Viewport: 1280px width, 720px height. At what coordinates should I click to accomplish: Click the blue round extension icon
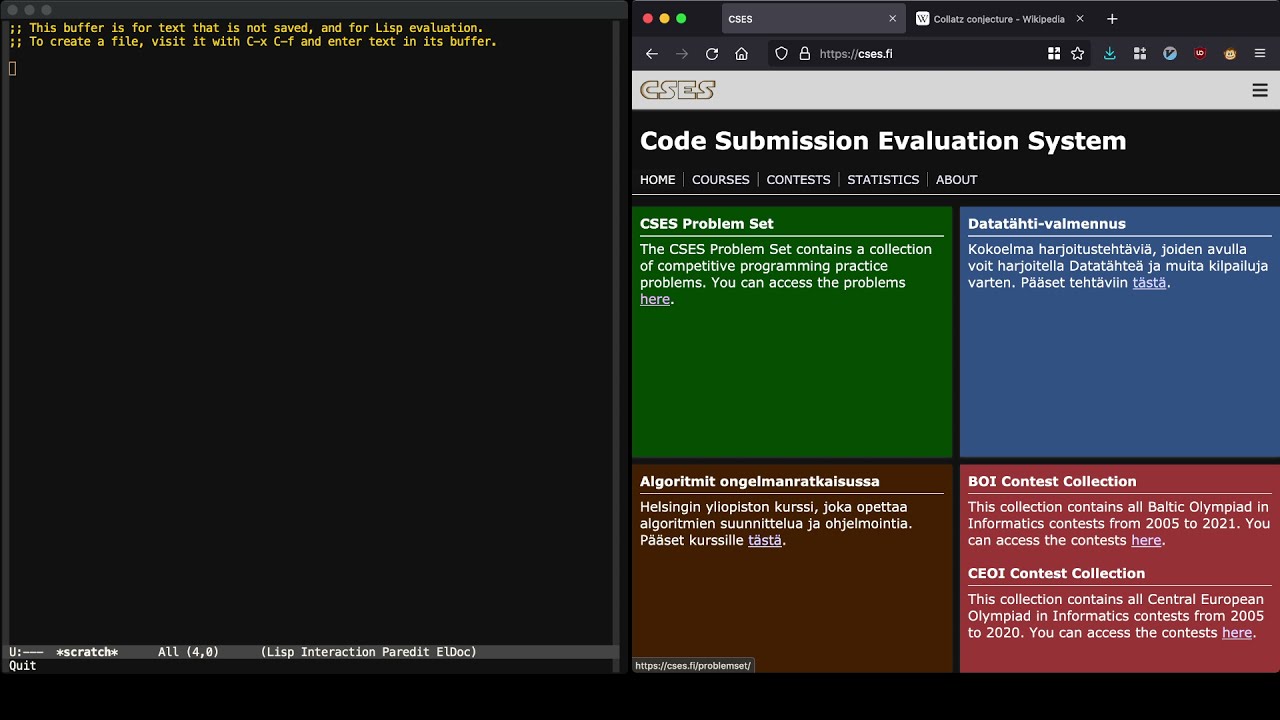[1170, 54]
